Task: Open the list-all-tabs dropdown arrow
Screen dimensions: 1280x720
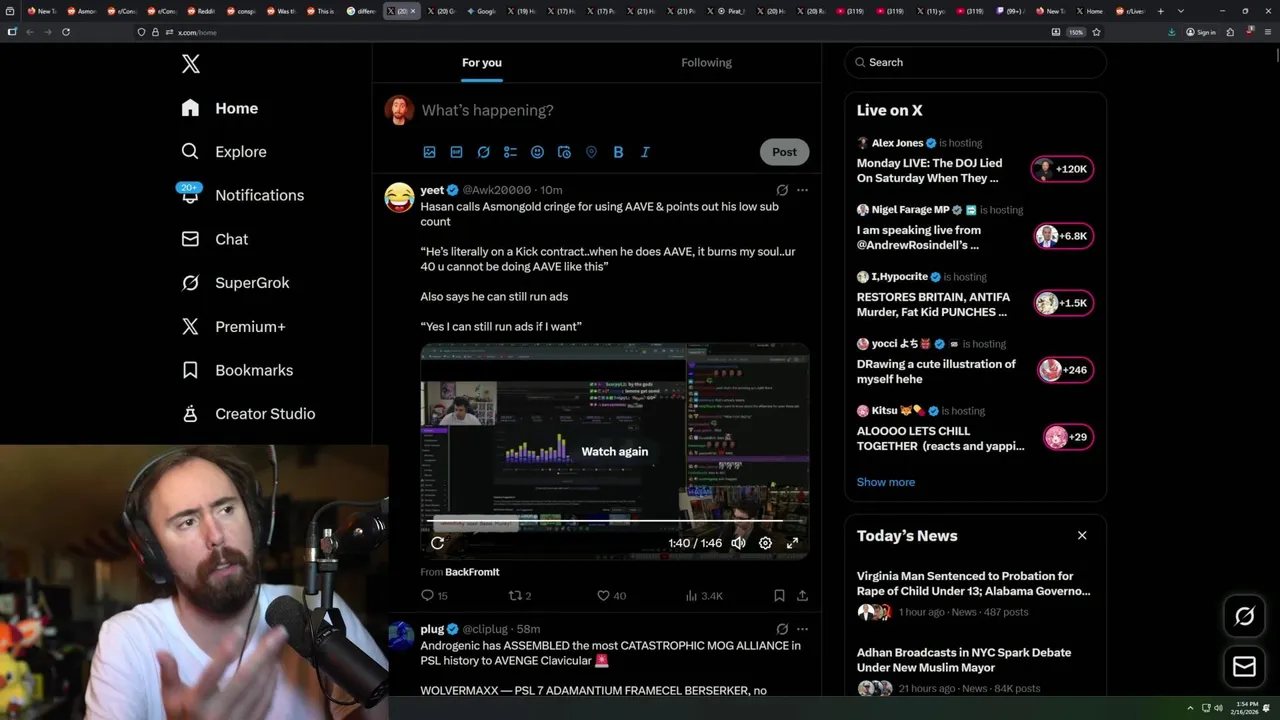Action: pos(1180,11)
